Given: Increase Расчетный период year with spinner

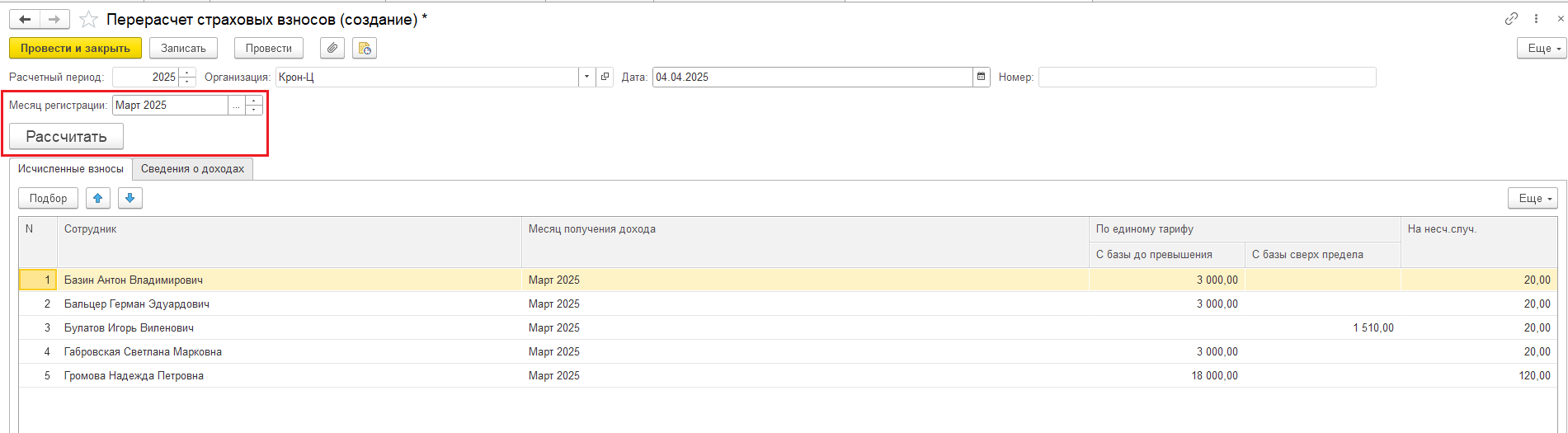Looking at the screenshot, I should 188,73.
